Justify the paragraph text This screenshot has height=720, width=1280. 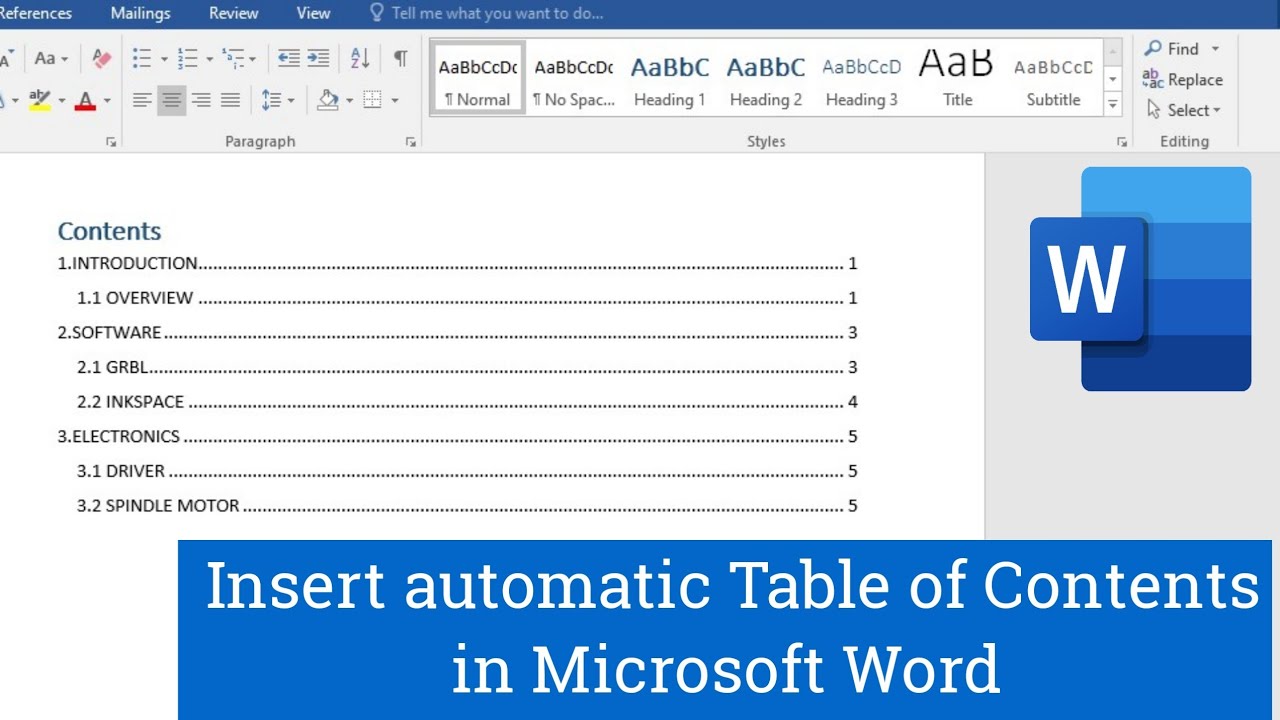(x=231, y=100)
